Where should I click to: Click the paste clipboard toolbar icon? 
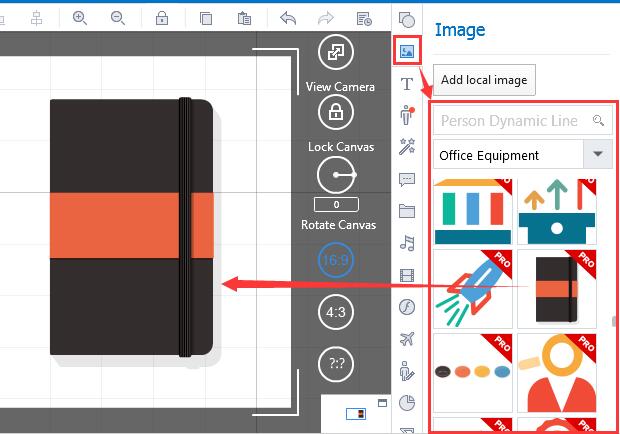(244, 18)
